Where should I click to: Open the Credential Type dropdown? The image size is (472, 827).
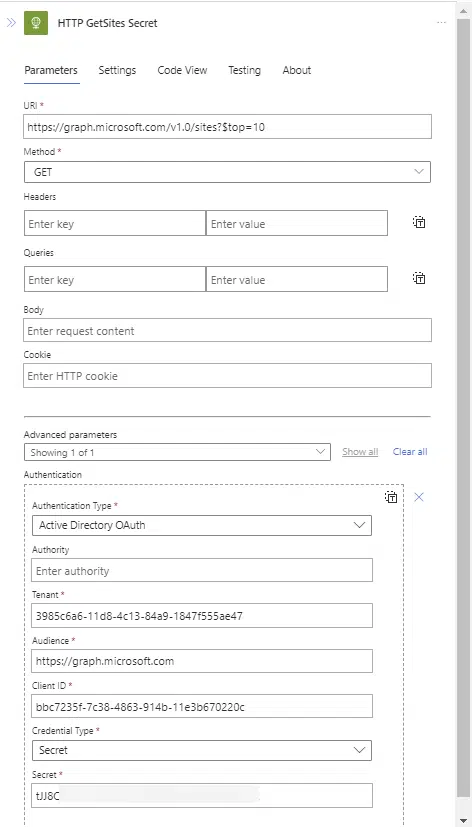tap(202, 750)
